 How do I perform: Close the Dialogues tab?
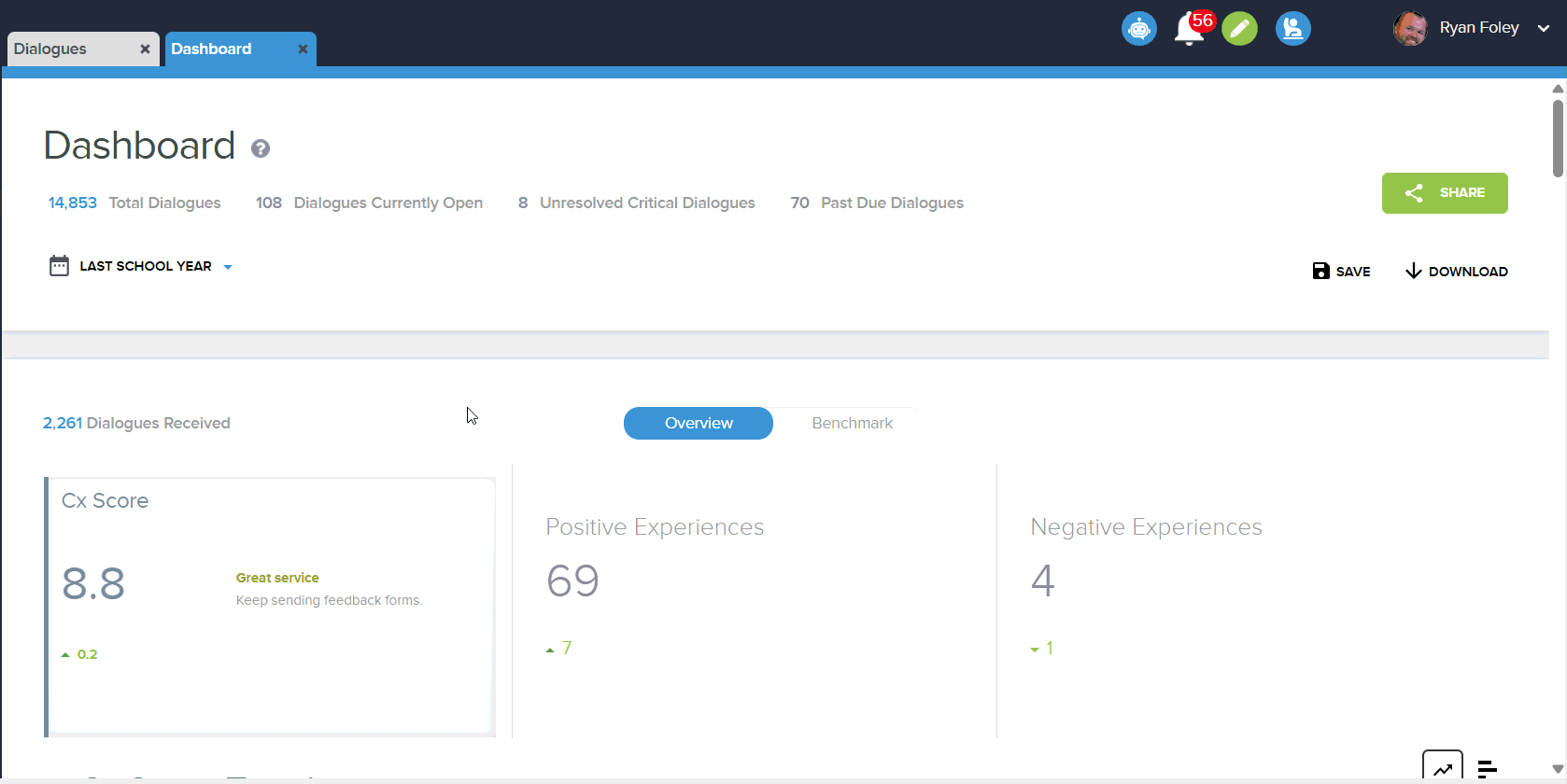[145, 49]
